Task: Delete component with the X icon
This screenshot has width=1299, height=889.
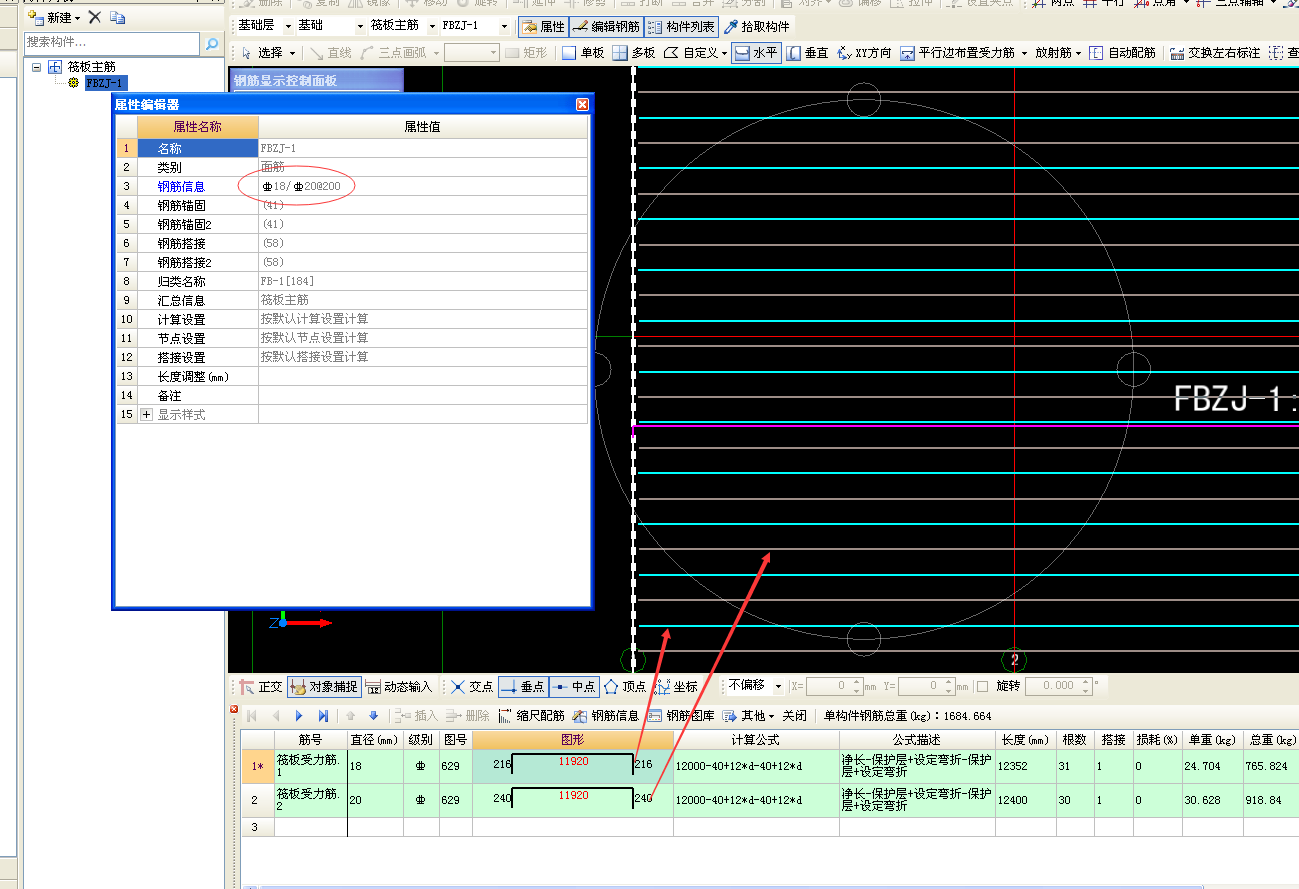Action: tap(95, 17)
